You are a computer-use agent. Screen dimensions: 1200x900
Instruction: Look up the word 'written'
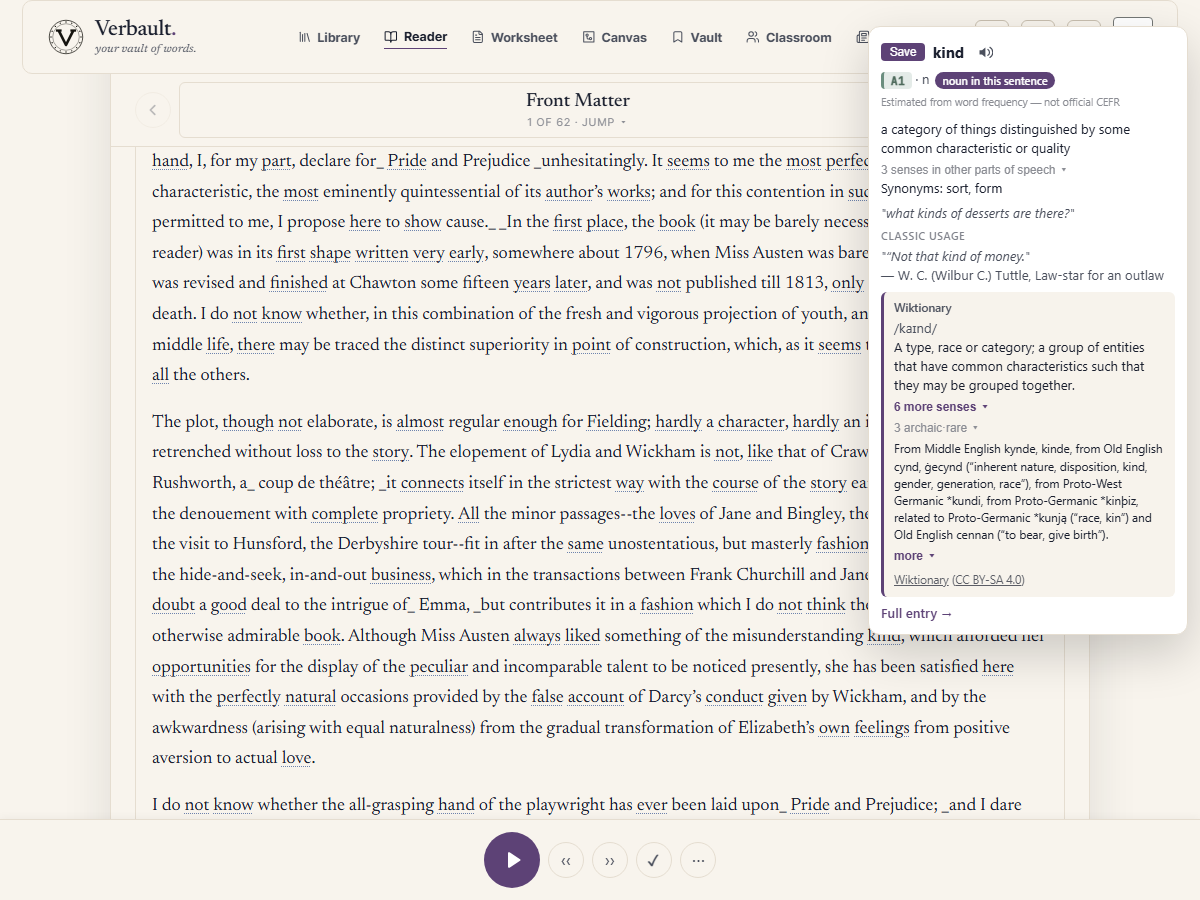click(382, 253)
